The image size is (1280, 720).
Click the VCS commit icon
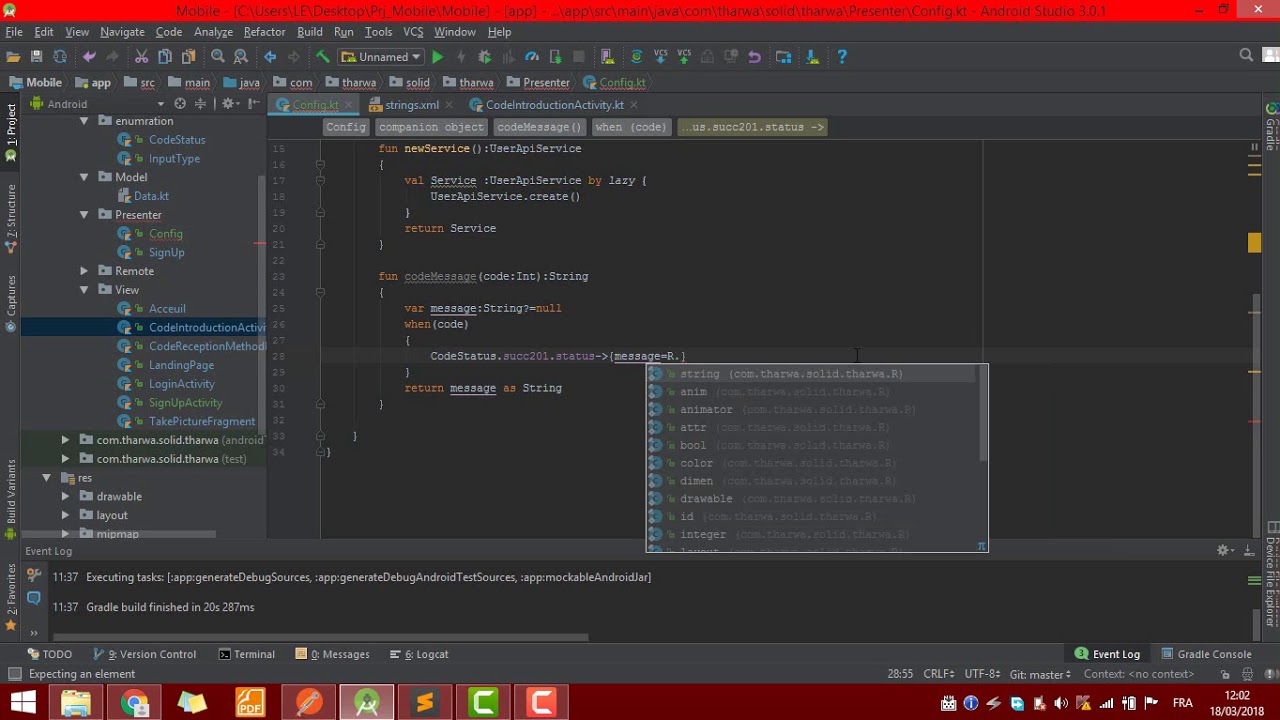tap(684, 57)
